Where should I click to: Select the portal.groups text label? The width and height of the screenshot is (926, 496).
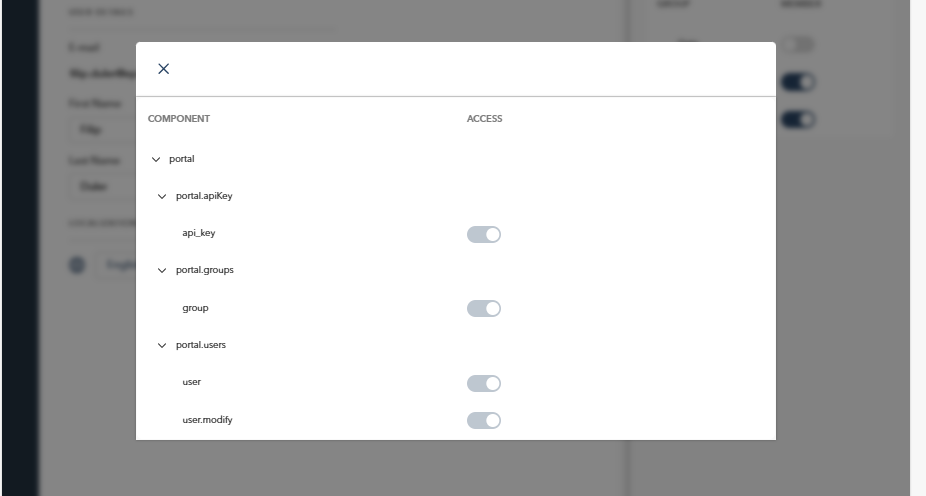(x=205, y=270)
